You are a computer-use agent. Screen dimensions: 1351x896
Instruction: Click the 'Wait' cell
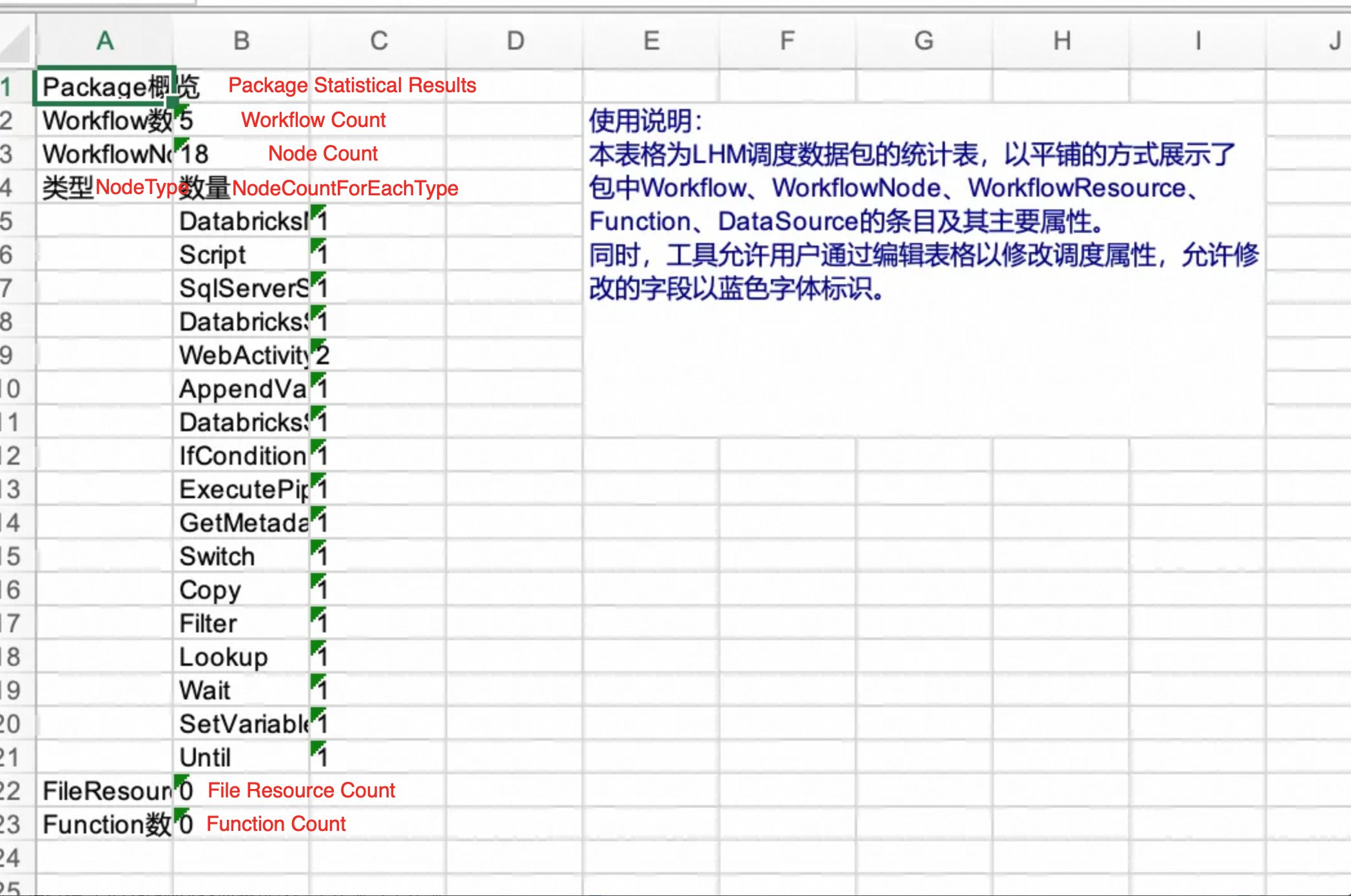[241, 690]
